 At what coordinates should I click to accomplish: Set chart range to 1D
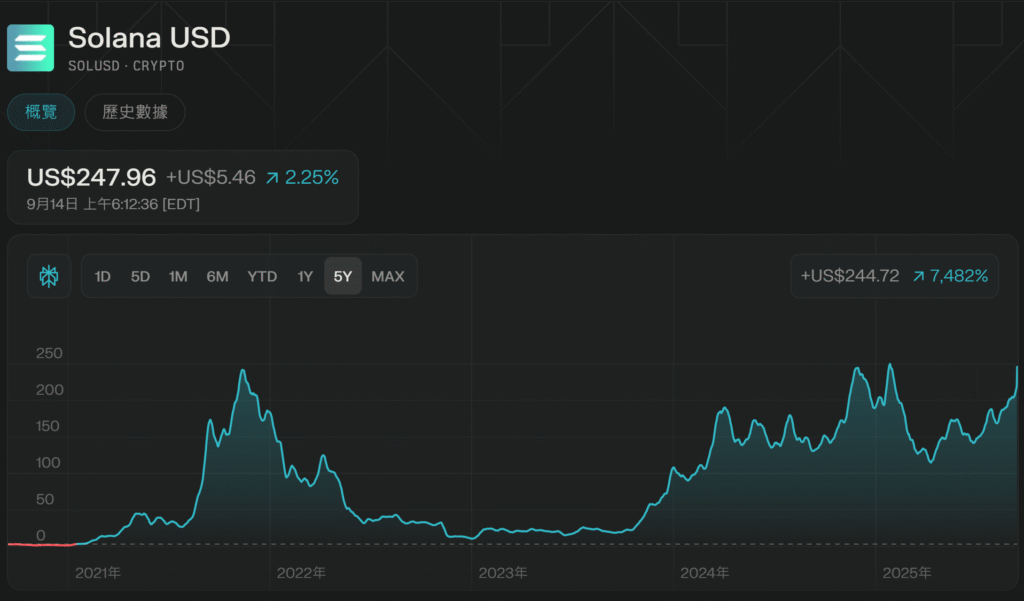[103, 276]
